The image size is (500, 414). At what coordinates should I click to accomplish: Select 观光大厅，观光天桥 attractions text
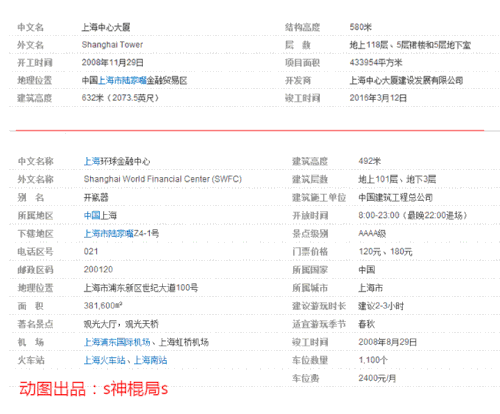[121, 324]
